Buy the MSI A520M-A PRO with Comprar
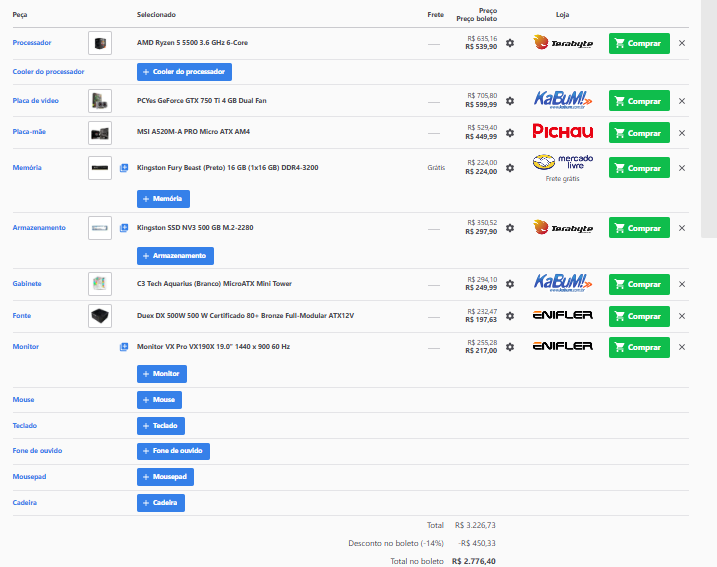 pyautogui.click(x=639, y=133)
